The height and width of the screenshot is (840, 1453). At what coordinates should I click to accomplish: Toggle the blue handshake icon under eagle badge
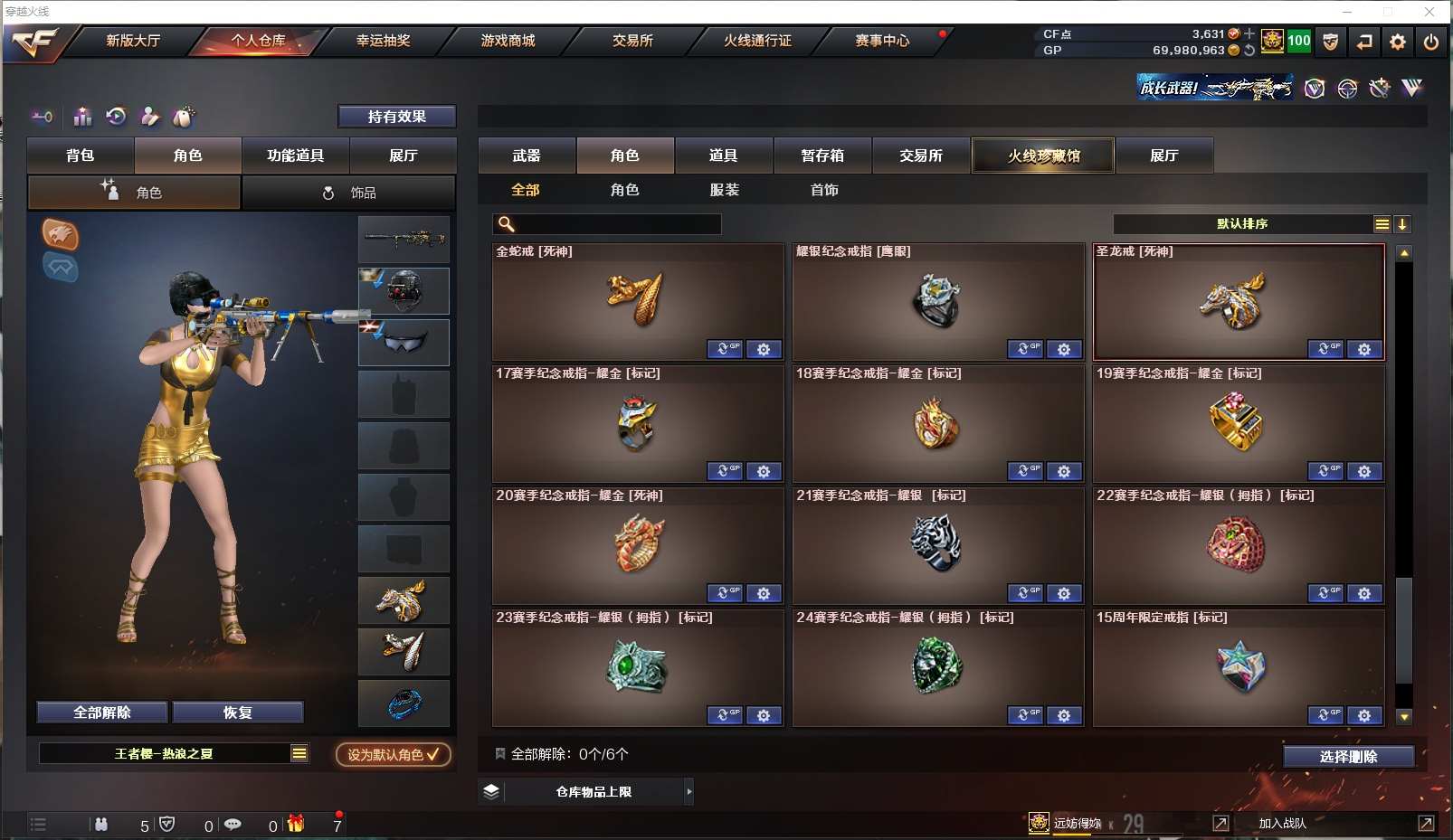[x=61, y=268]
